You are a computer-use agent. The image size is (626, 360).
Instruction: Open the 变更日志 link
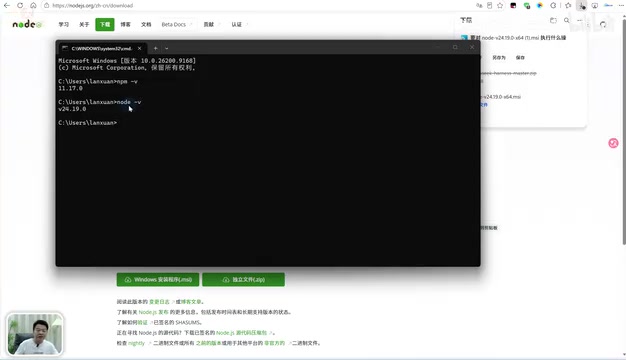click(x=159, y=302)
